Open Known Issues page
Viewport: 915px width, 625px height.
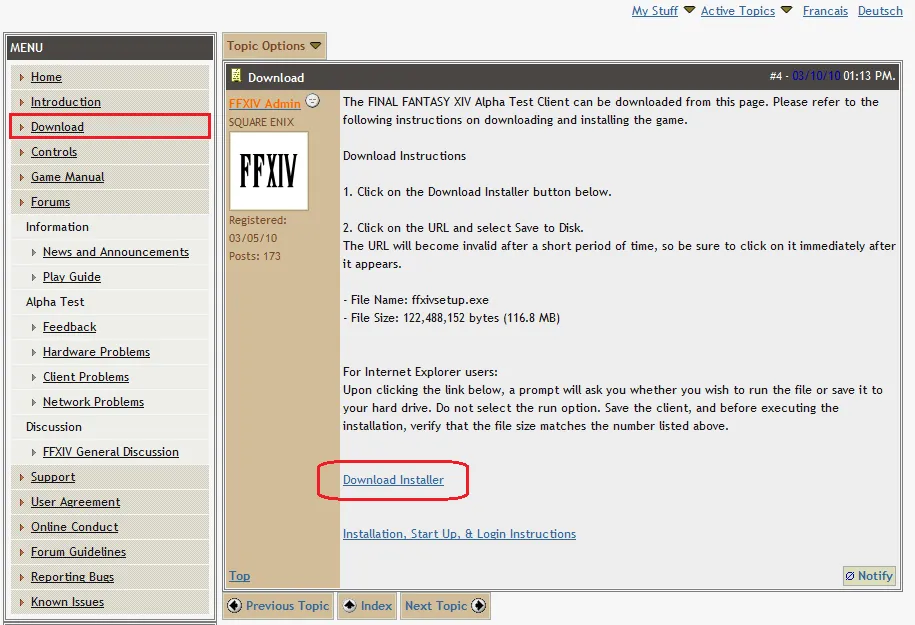click(67, 602)
